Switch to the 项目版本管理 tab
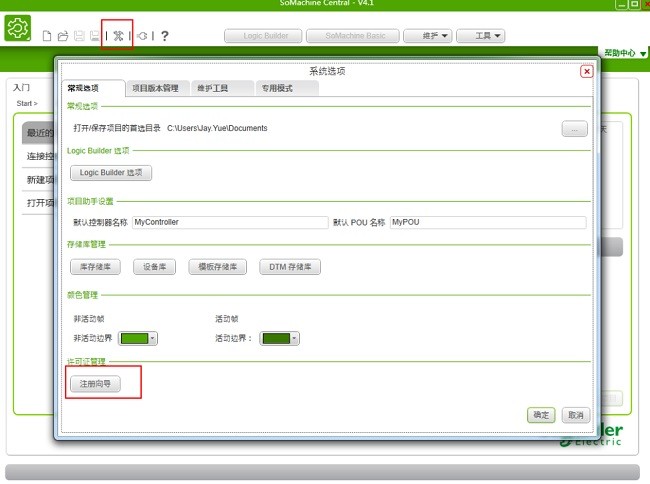This screenshot has width=650, height=484. [158, 88]
